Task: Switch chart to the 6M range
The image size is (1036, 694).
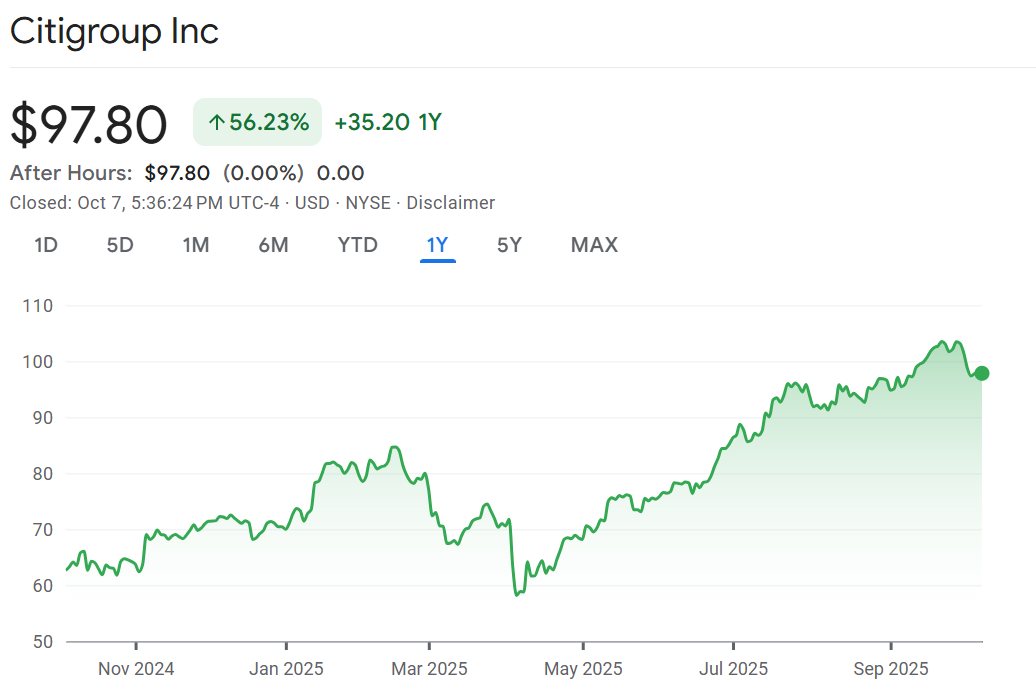Action: [273, 245]
